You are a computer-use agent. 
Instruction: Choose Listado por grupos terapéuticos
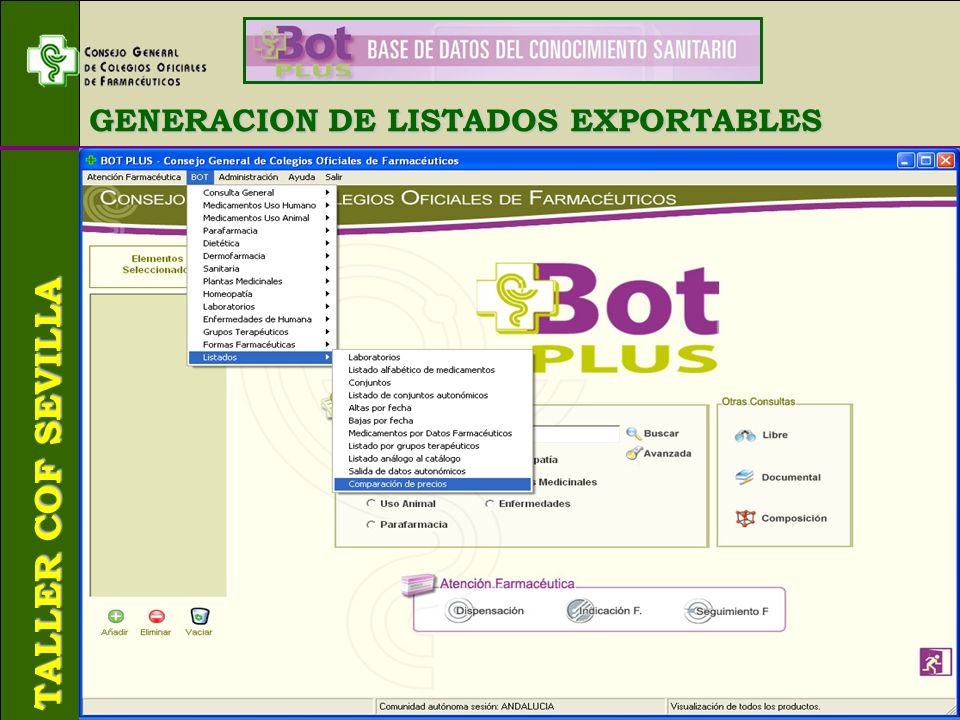432,446
